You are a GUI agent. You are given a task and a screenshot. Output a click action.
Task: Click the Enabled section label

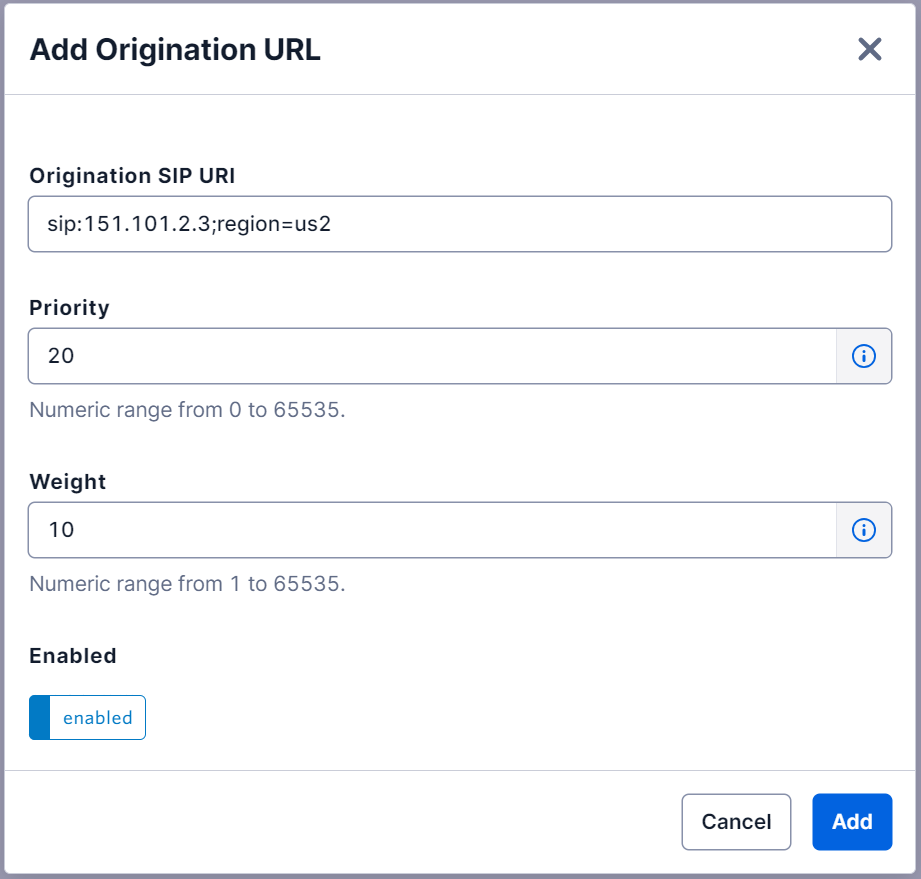coord(73,656)
